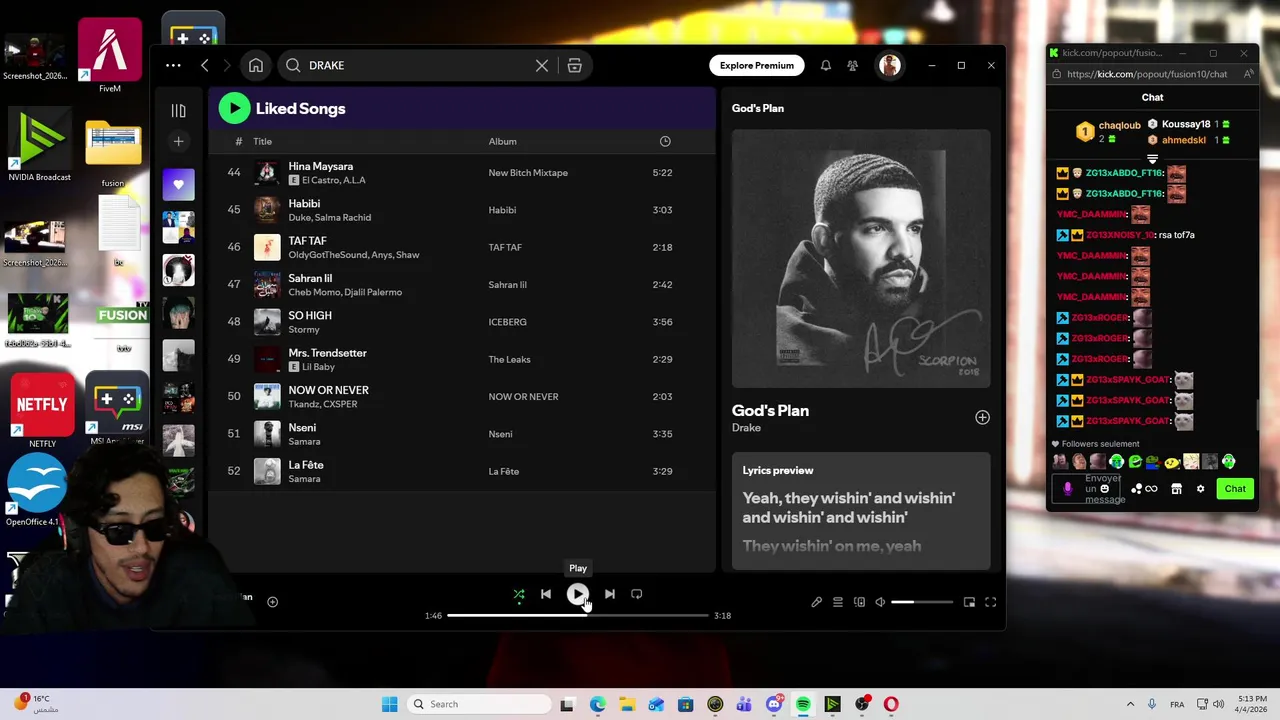Image resolution: width=1280 pixels, height=720 pixels.
Task: Enter full screen player mode
Action: [x=990, y=602]
